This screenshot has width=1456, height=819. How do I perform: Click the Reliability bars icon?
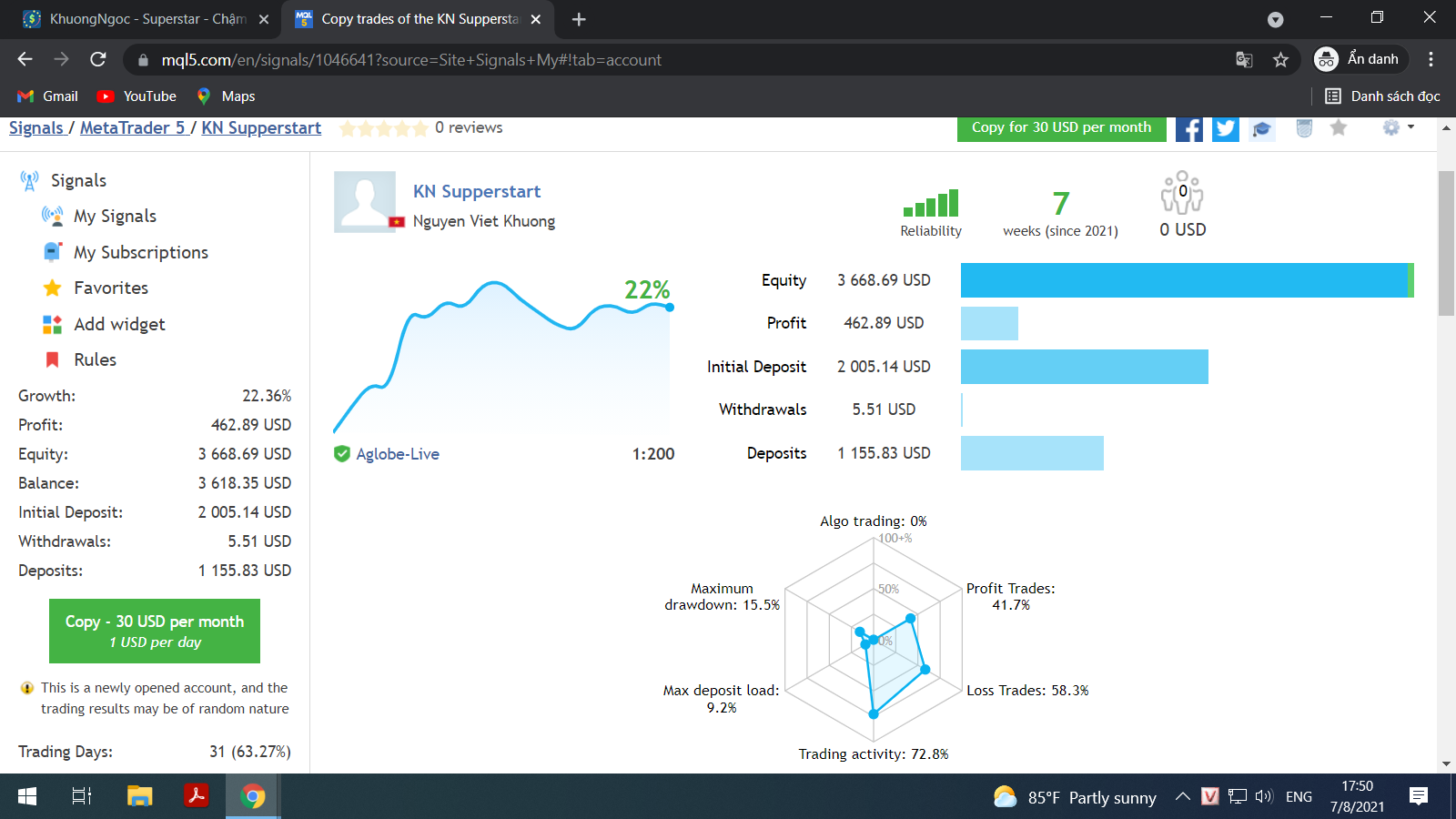931,202
